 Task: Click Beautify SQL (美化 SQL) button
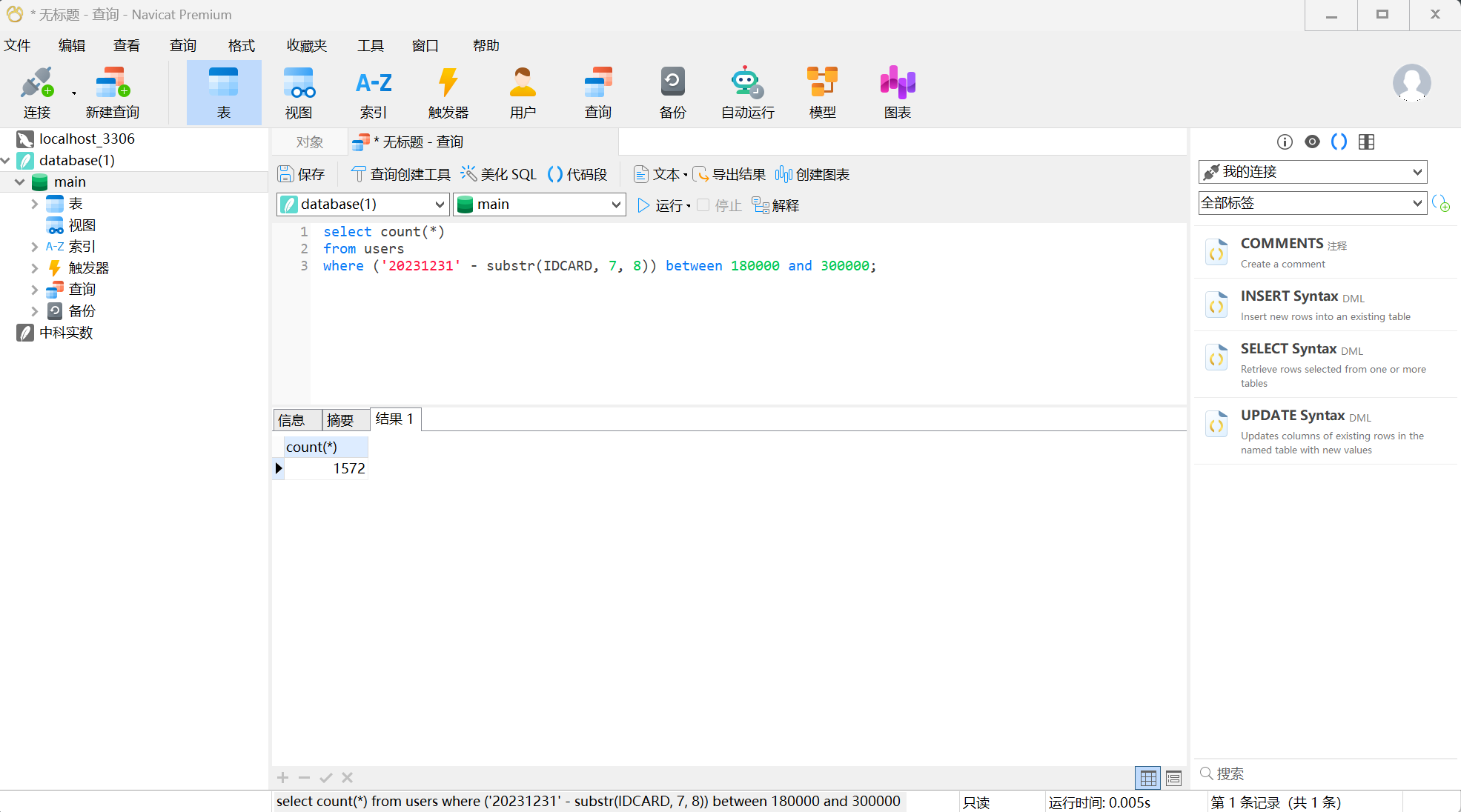499,174
